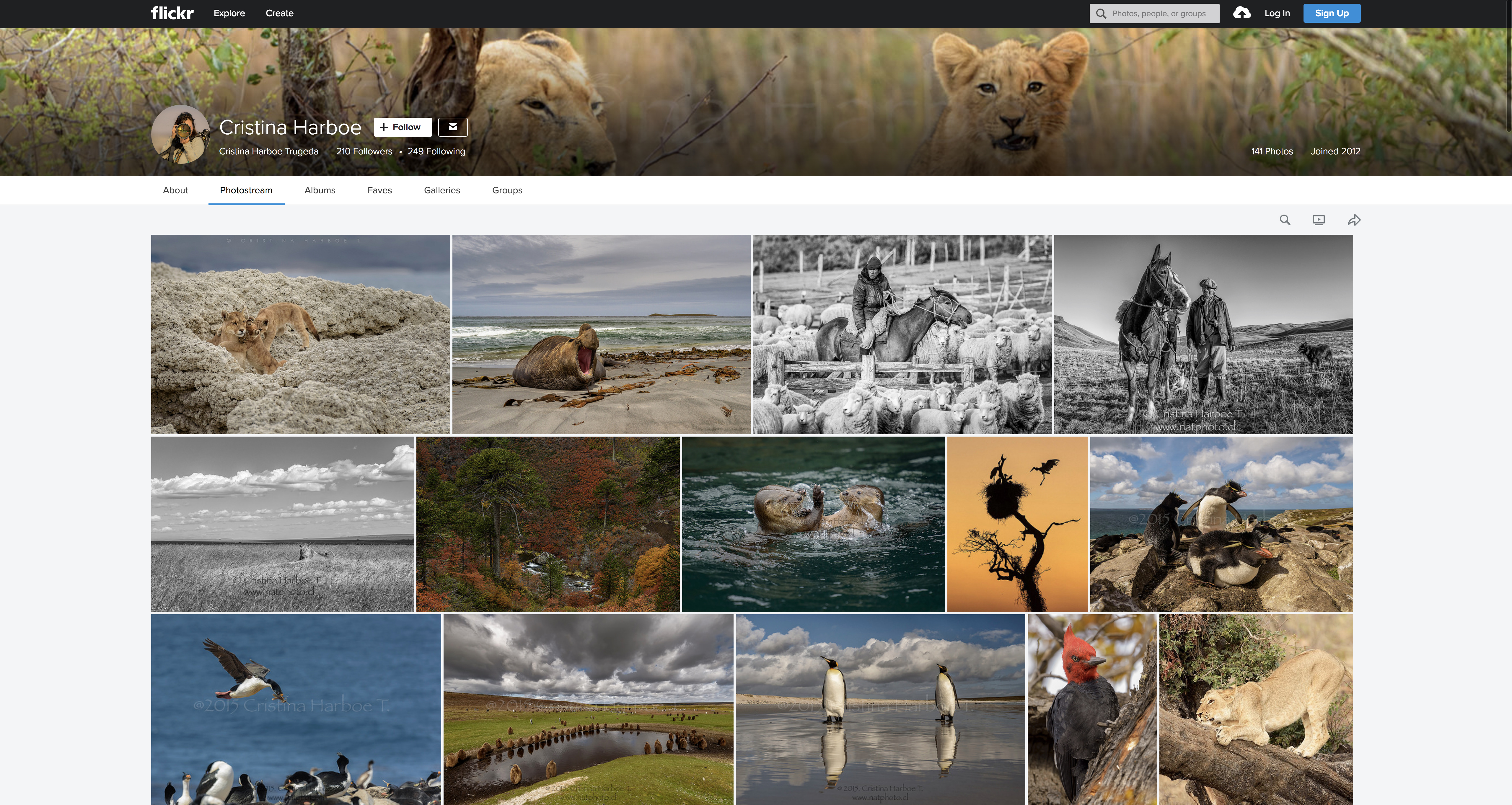Open the Explore menu
Screen dimensions: 1512x805
pyautogui.click(x=229, y=13)
